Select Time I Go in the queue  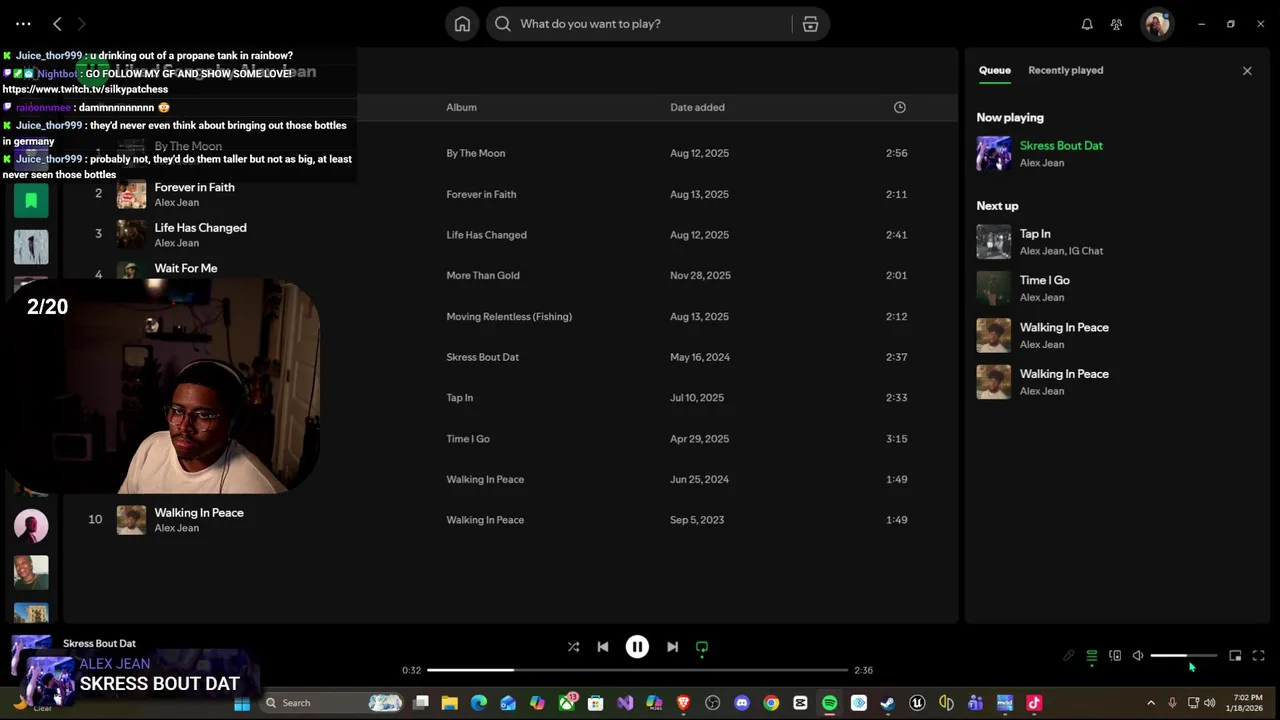click(1044, 281)
